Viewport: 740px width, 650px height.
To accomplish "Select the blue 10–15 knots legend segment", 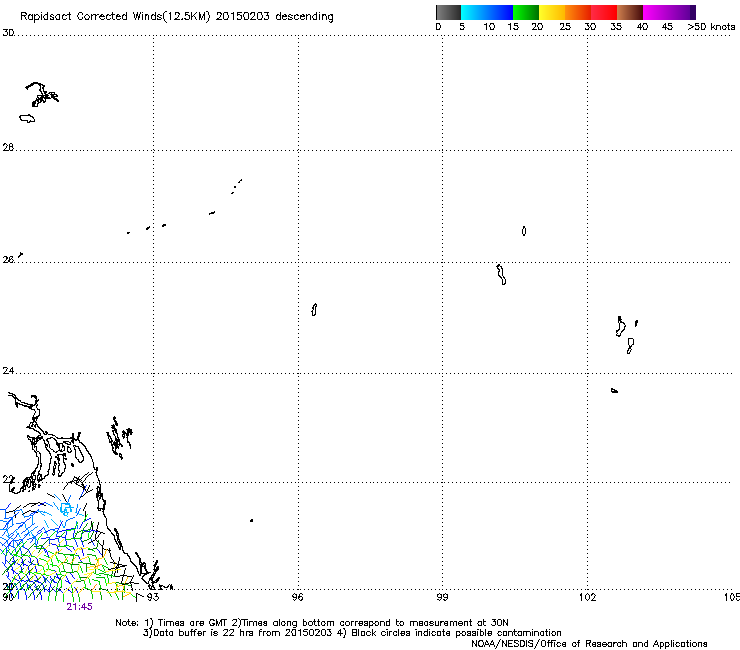I will pos(500,12).
